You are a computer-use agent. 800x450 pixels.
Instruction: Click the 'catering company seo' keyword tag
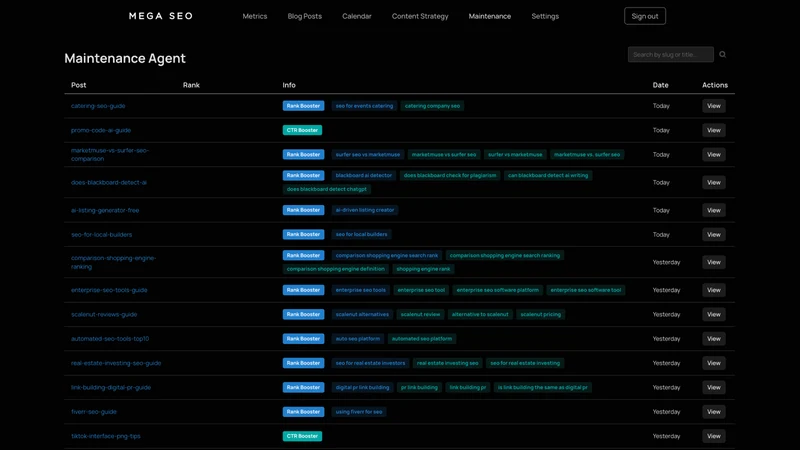tap(432, 106)
